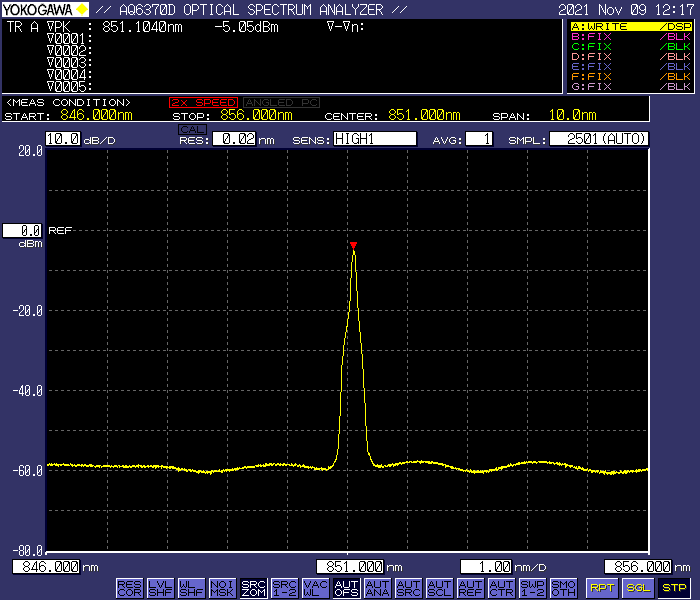The width and height of the screenshot is (700, 600).
Task: Select trace D:FIX /BLK row
Action: [x=631, y=57]
